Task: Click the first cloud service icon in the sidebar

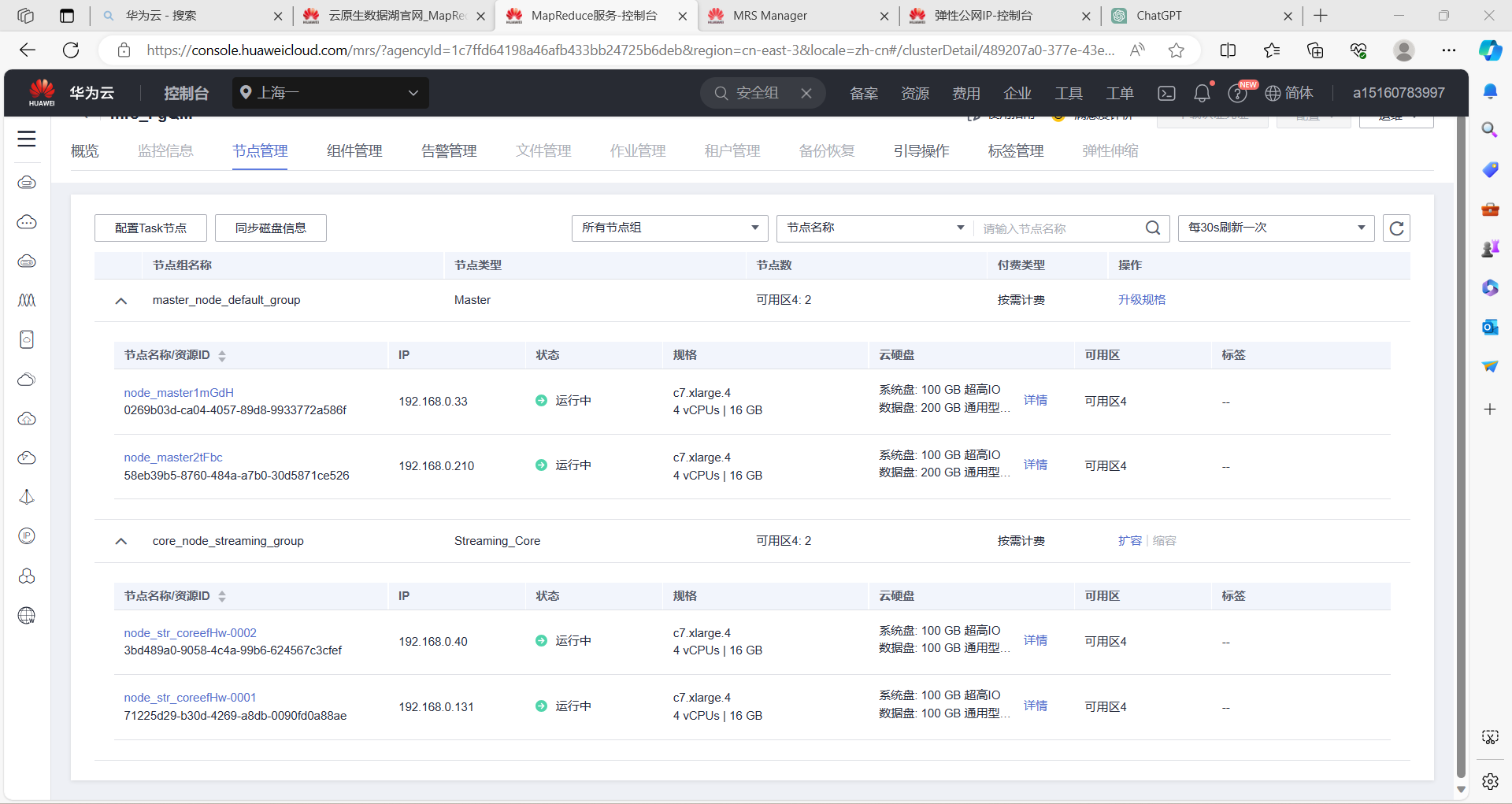Action: point(27,183)
